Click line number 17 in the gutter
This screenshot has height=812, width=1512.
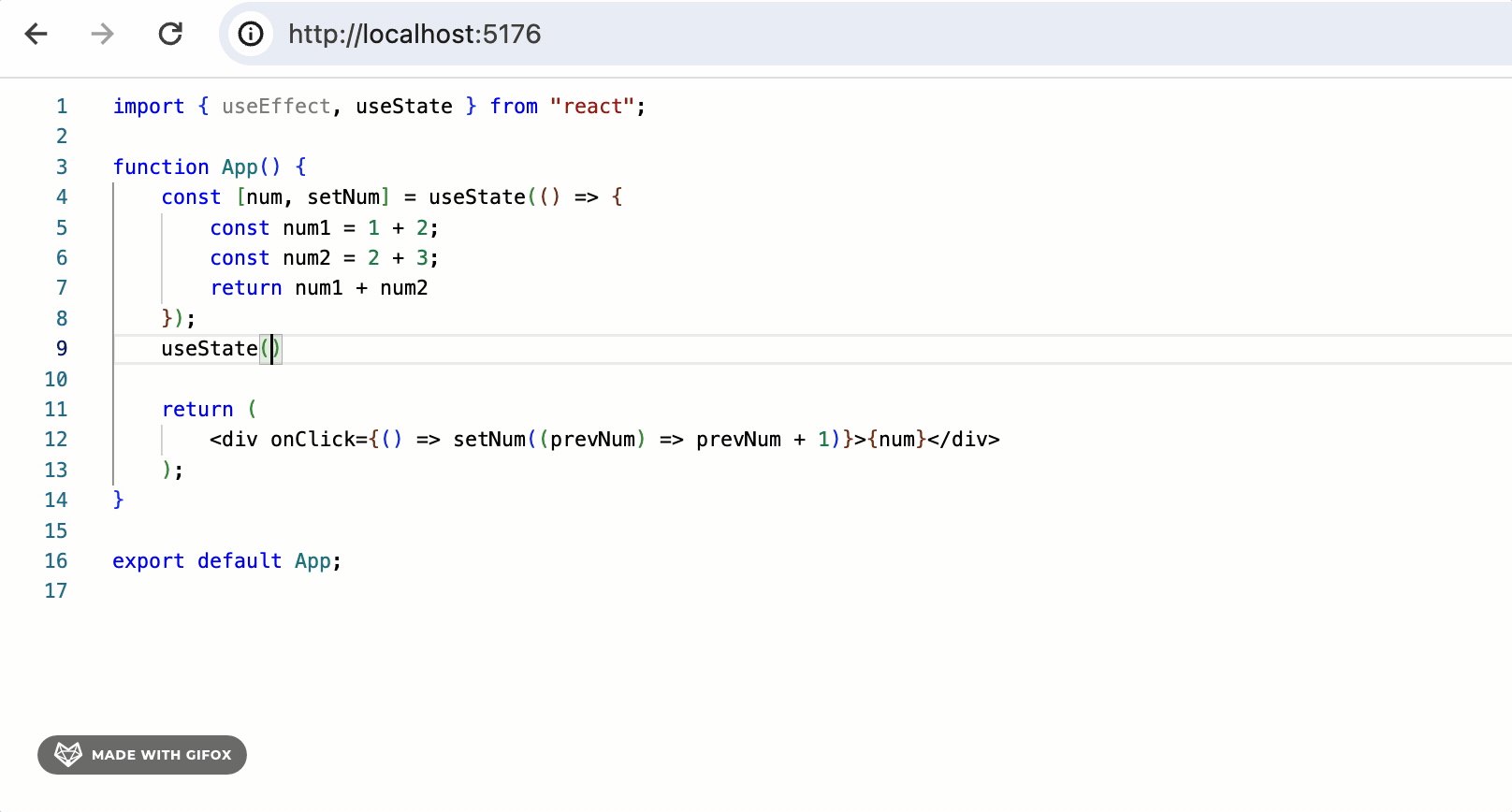tap(56, 591)
